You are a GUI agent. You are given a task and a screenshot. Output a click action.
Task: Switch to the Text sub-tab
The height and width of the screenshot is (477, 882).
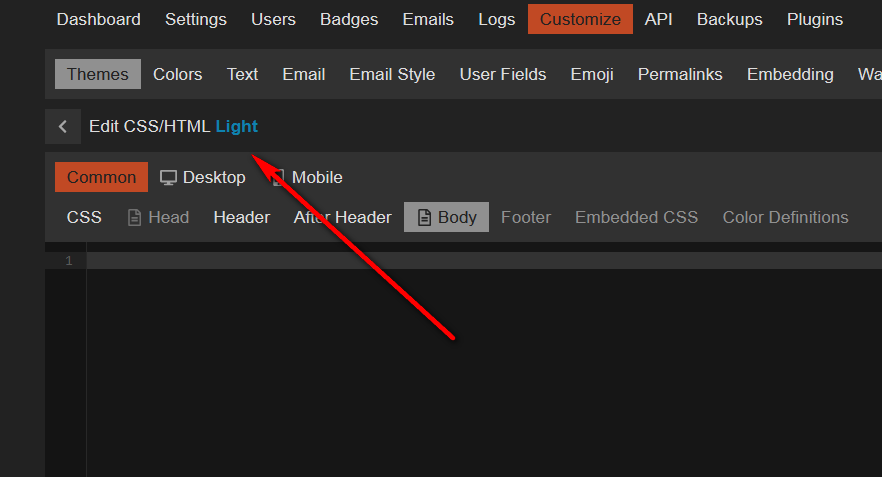[x=242, y=74]
